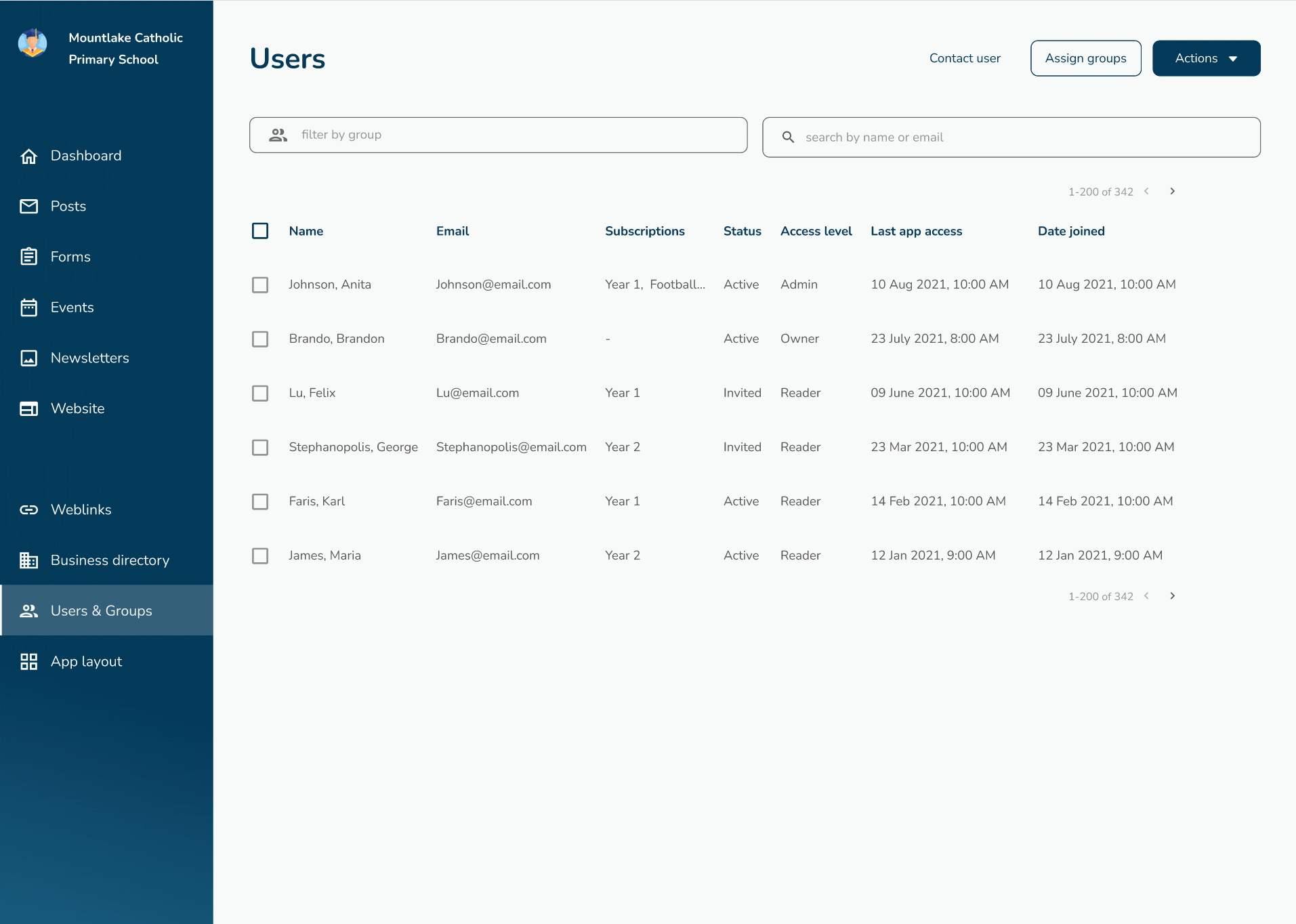Click the Assign groups button

pos(1085,58)
